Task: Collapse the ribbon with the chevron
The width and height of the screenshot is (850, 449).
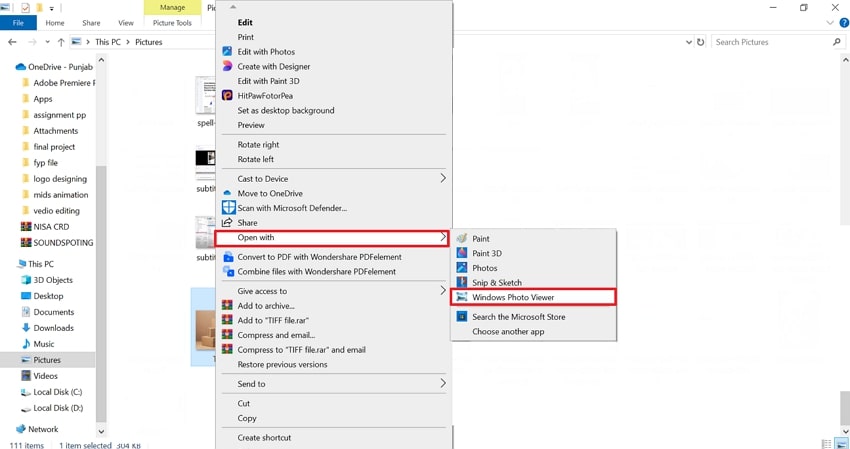Action: pos(830,23)
